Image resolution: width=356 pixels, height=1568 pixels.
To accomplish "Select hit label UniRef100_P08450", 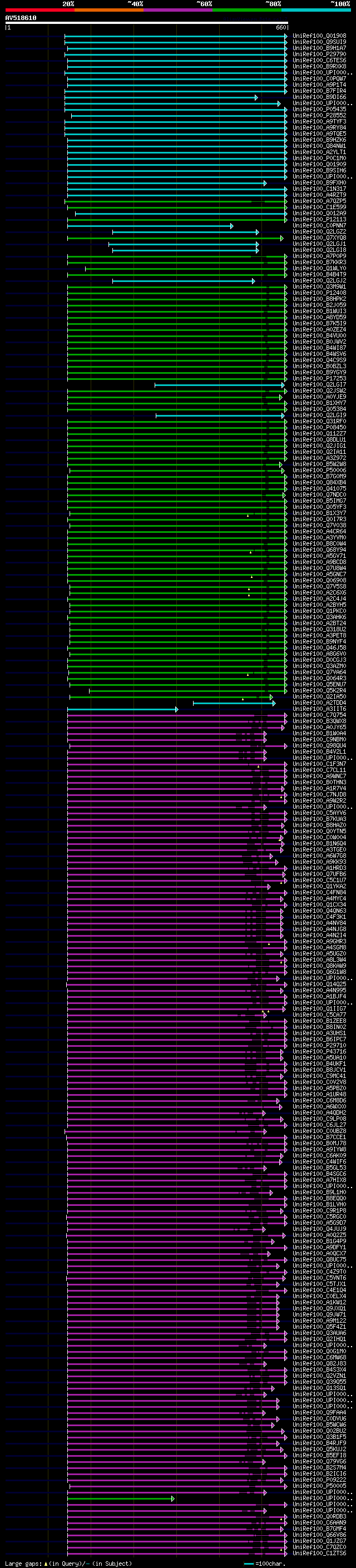I will [319, 427].
